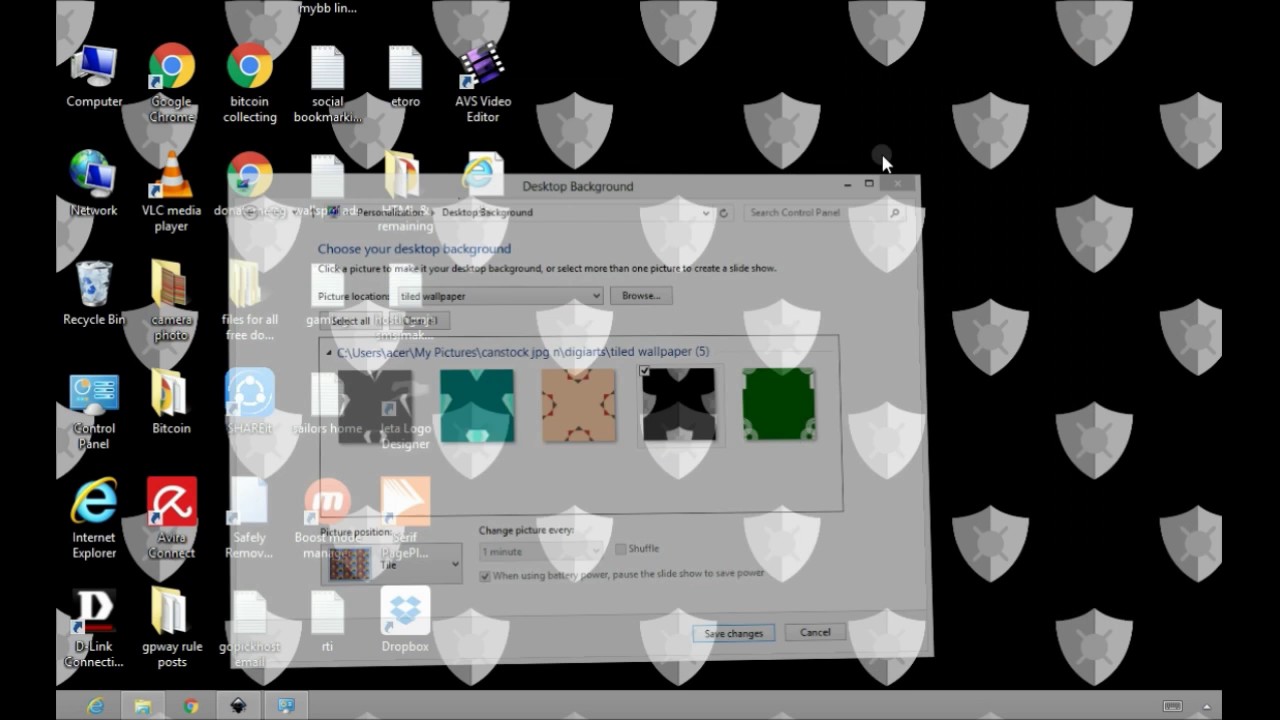Click the back arrow in Desktop Background

(251, 212)
